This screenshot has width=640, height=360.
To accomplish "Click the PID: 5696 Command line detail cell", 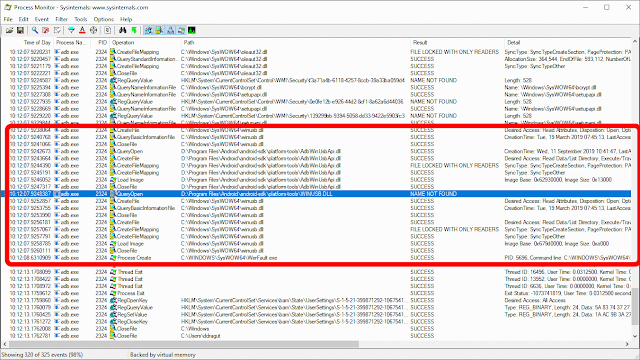I will click(x=568, y=258).
